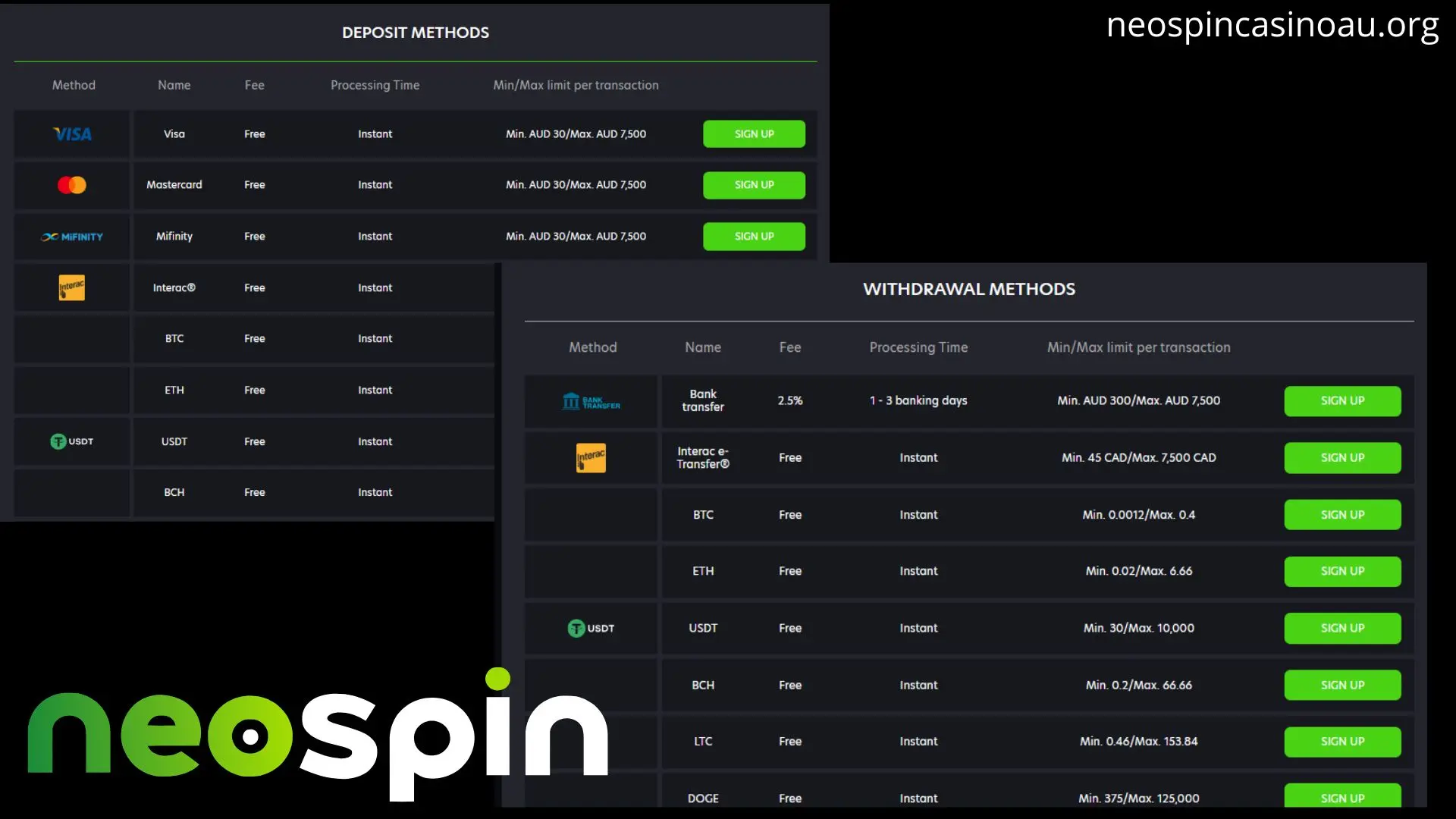The width and height of the screenshot is (1456, 819).
Task: Select Min. 45 CAD/Max. 7,500 CAD limit
Action: [1138, 458]
